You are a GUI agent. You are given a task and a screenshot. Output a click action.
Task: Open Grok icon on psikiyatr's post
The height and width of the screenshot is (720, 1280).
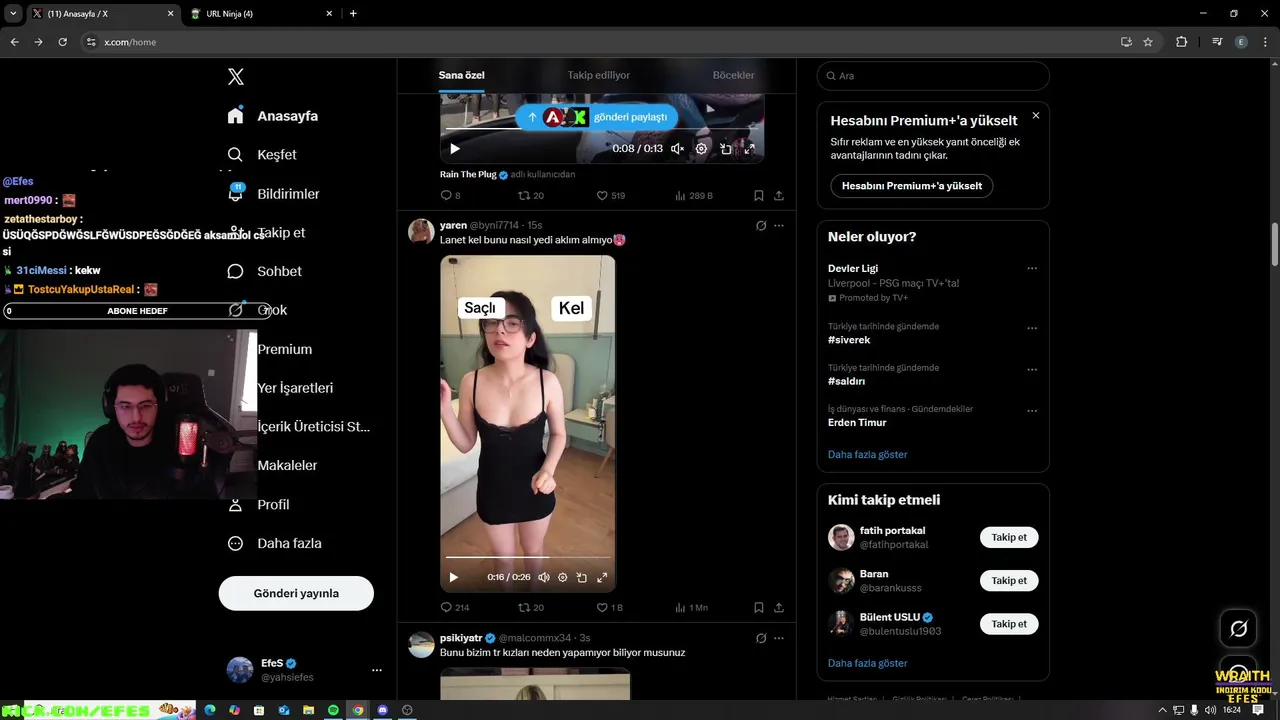pyautogui.click(x=761, y=638)
